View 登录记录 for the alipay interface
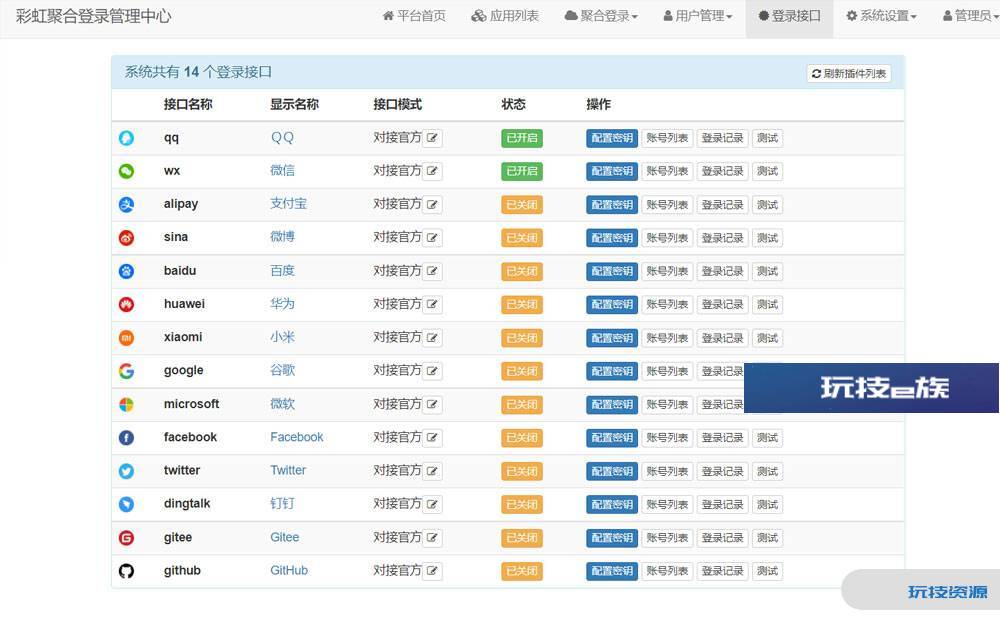 click(723, 205)
